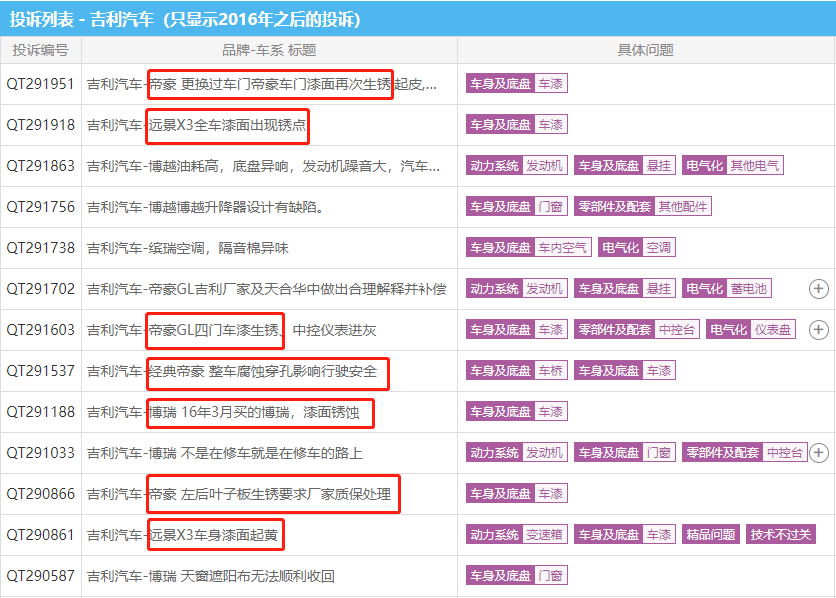Click the 投诉编号 column header
The image size is (836, 598).
(x=41, y=51)
